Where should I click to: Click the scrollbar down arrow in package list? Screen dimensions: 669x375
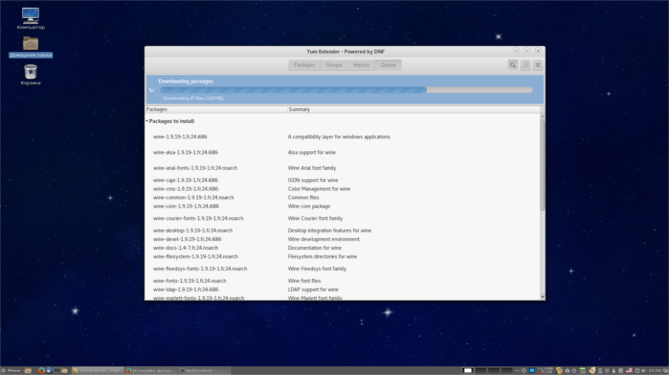coord(542,297)
